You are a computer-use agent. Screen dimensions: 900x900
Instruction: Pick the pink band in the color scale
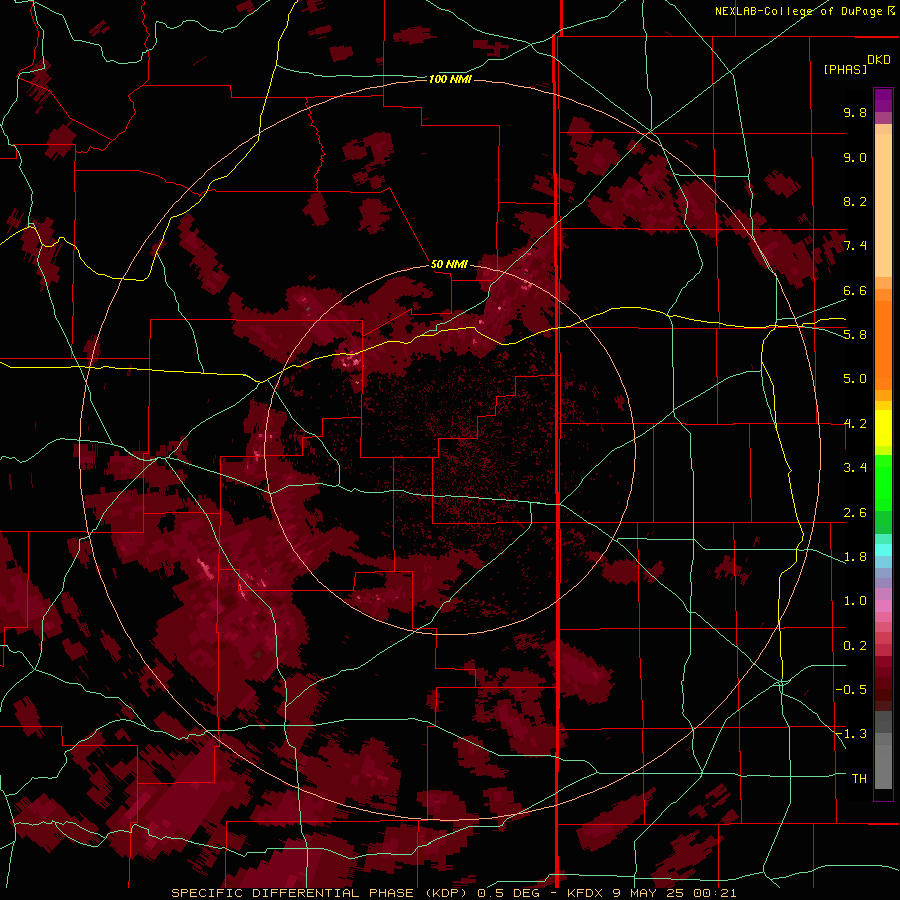(883, 606)
